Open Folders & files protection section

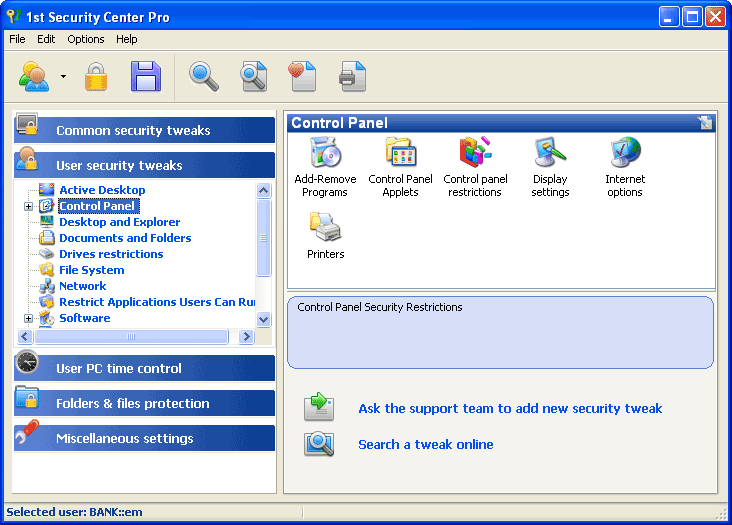tap(144, 403)
